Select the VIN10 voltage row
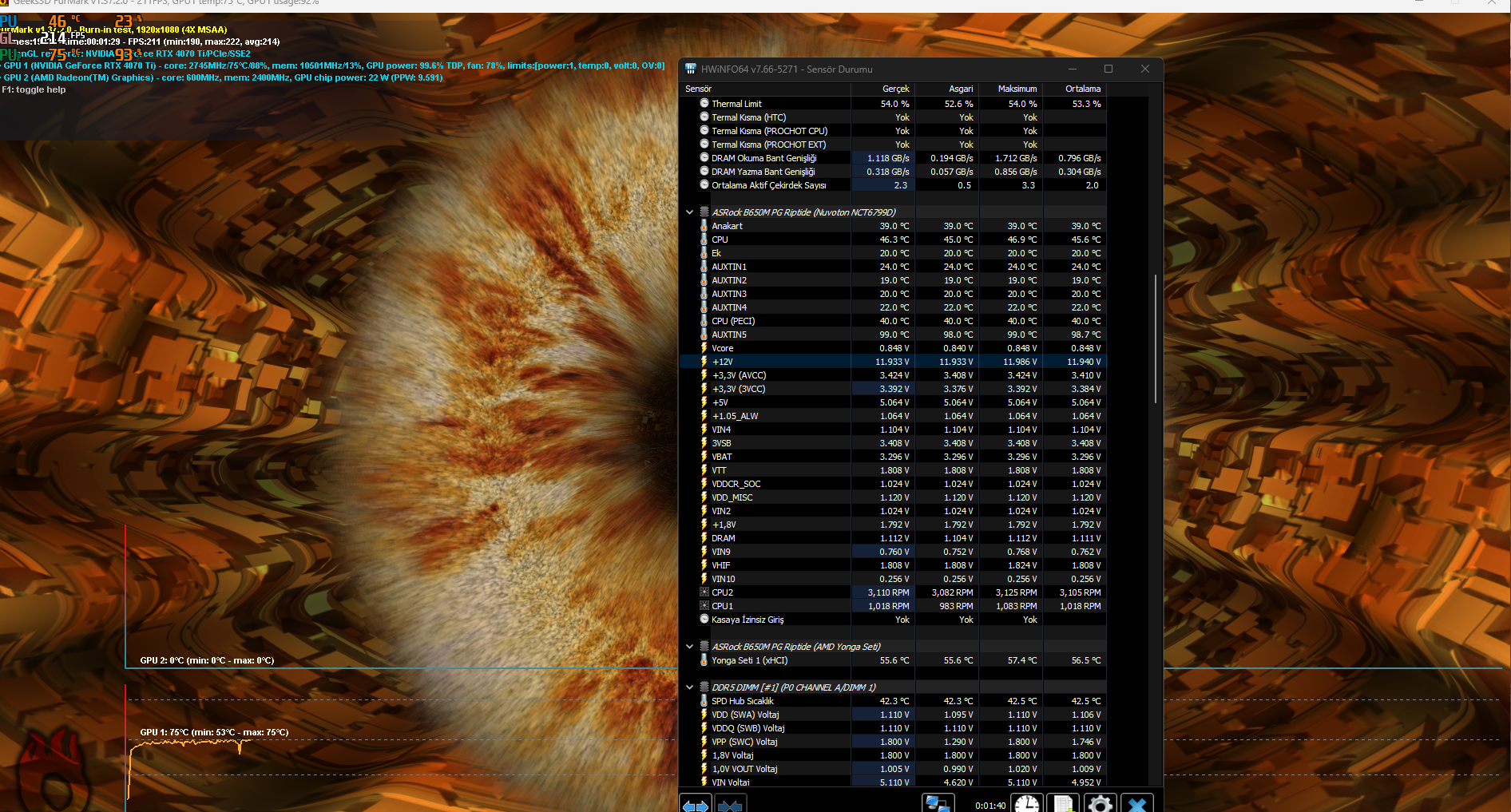 point(893,579)
